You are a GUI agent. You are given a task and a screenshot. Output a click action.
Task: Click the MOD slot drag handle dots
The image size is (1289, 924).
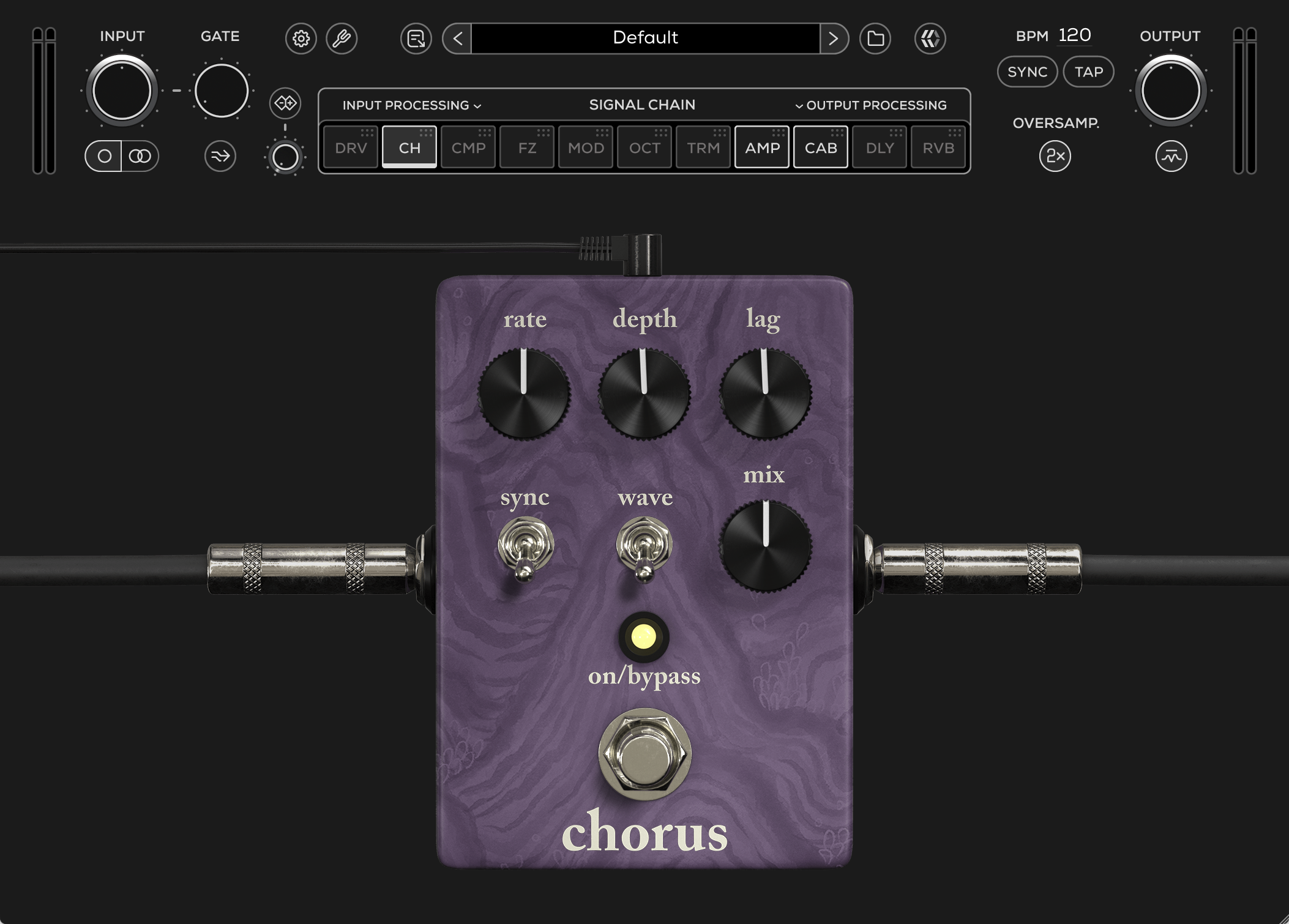point(602,132)
